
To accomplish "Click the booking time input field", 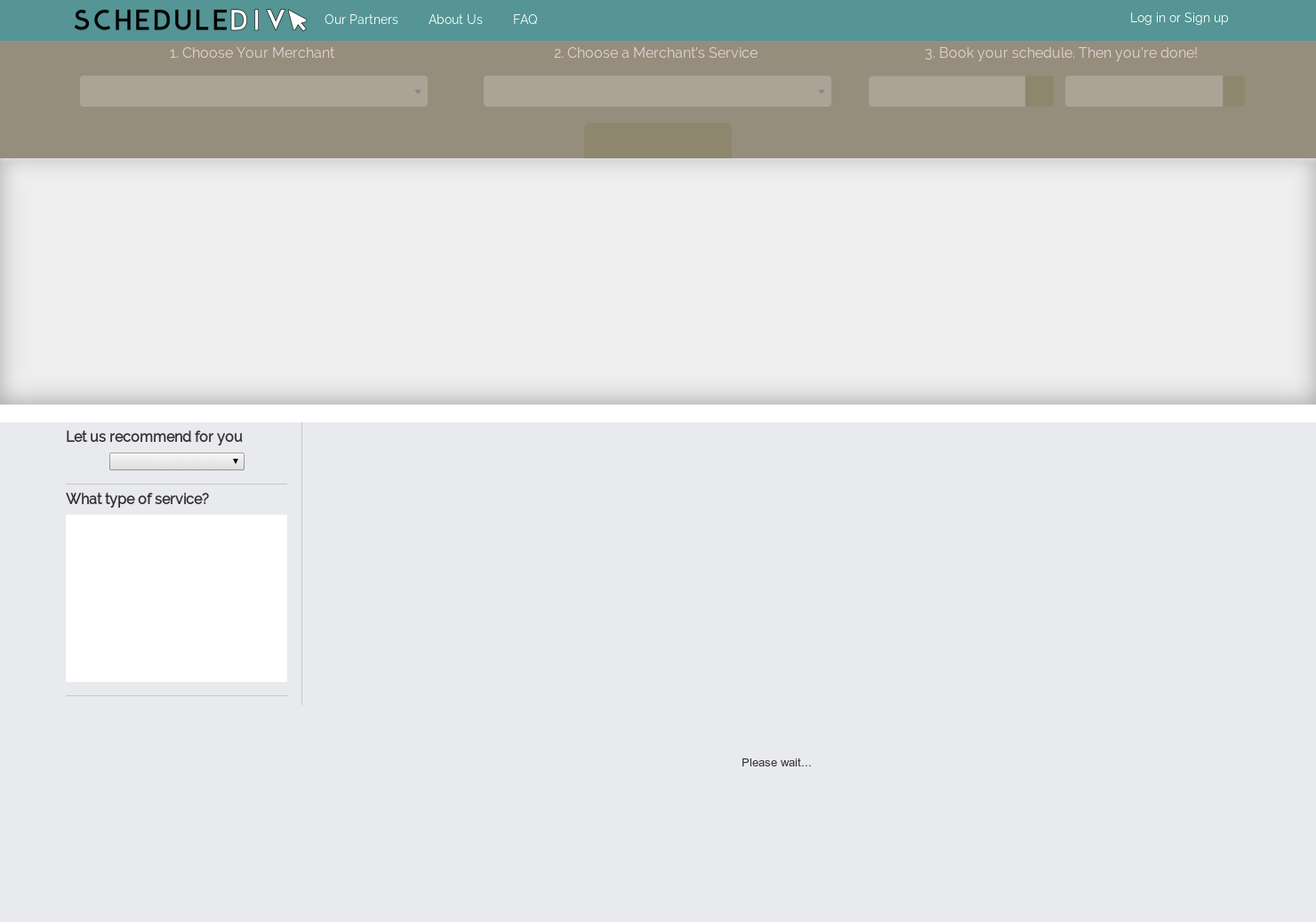I will 1143,91.
